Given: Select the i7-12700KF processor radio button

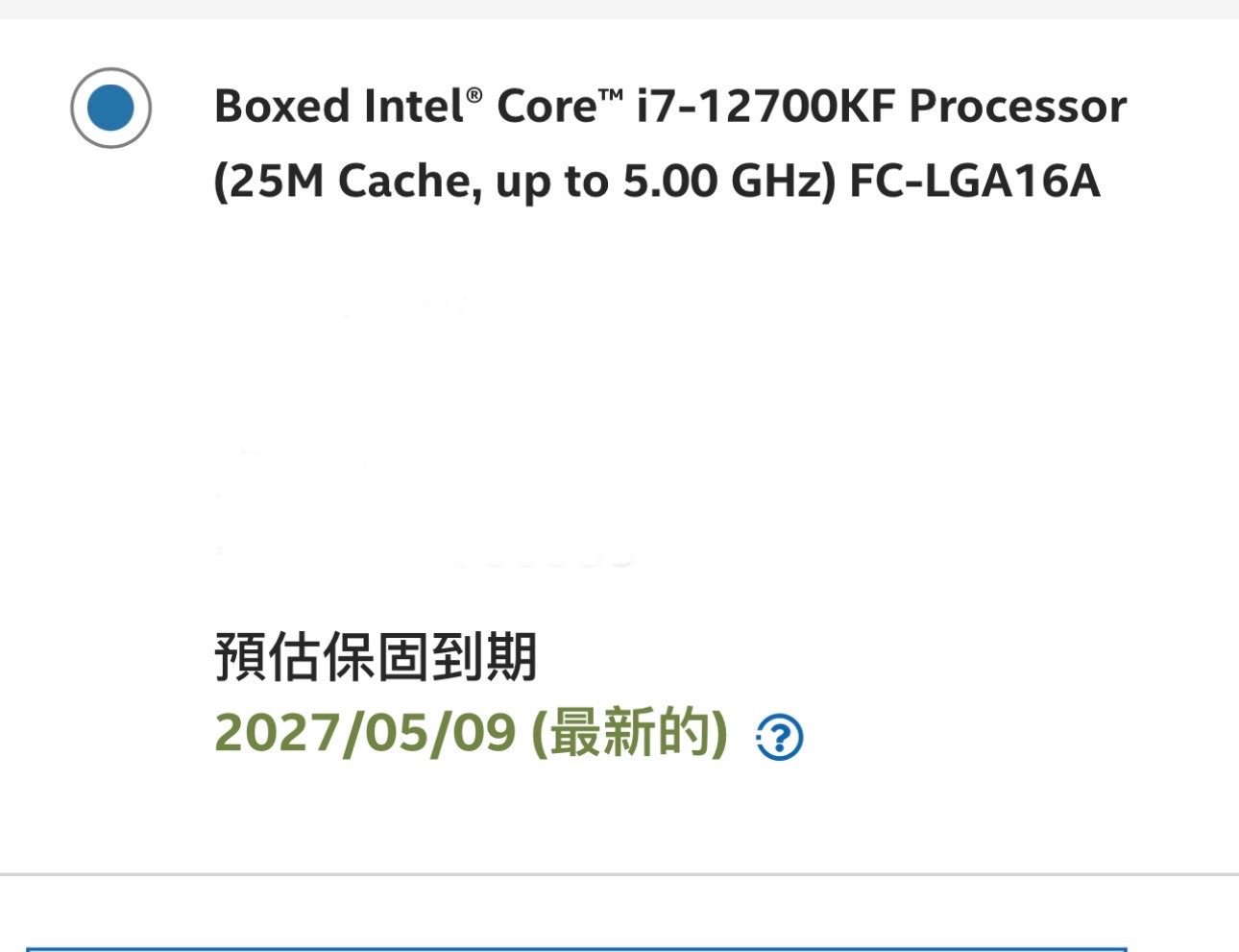Looking at the screenshot, I should pos(110,108).
